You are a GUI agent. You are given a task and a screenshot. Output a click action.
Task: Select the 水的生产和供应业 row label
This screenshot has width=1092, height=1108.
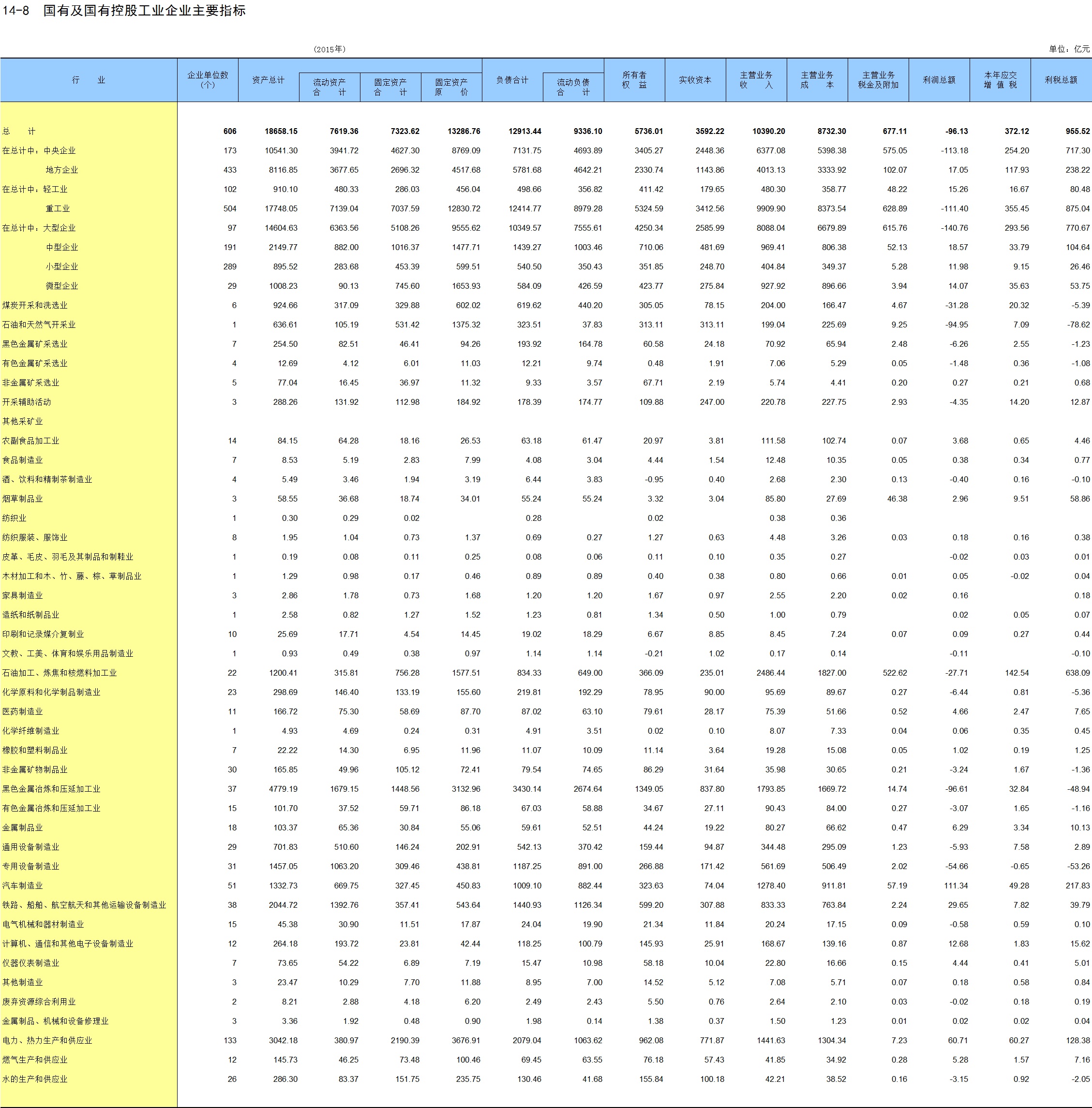click(x=34, y=1079)
